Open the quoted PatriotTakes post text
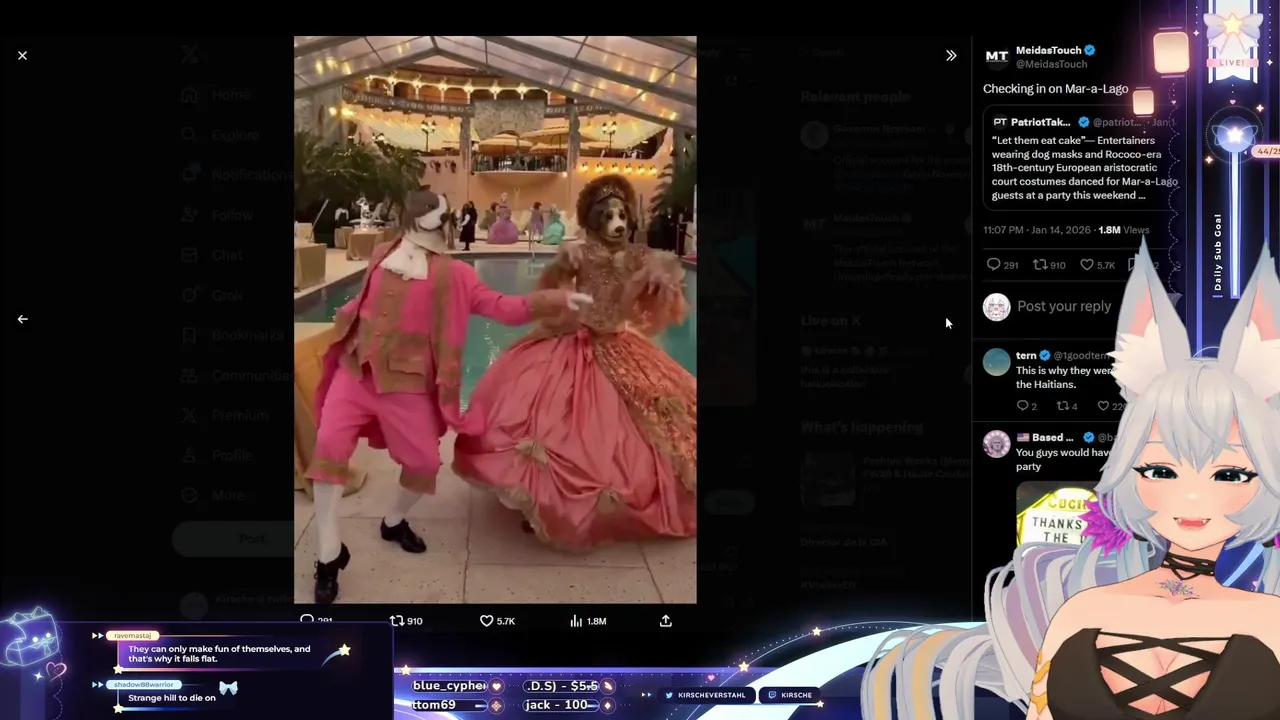This screenshot has width=1280, height=720. pos(1084,168)
